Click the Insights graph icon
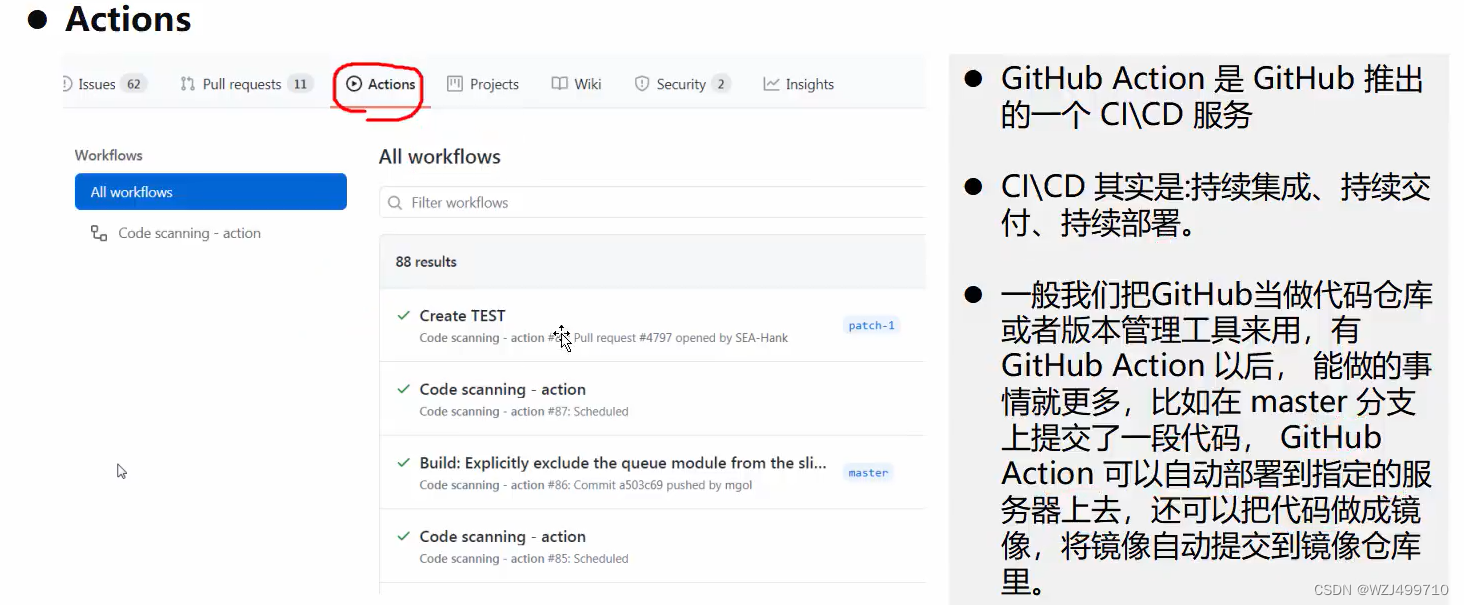 coord(771,84)
